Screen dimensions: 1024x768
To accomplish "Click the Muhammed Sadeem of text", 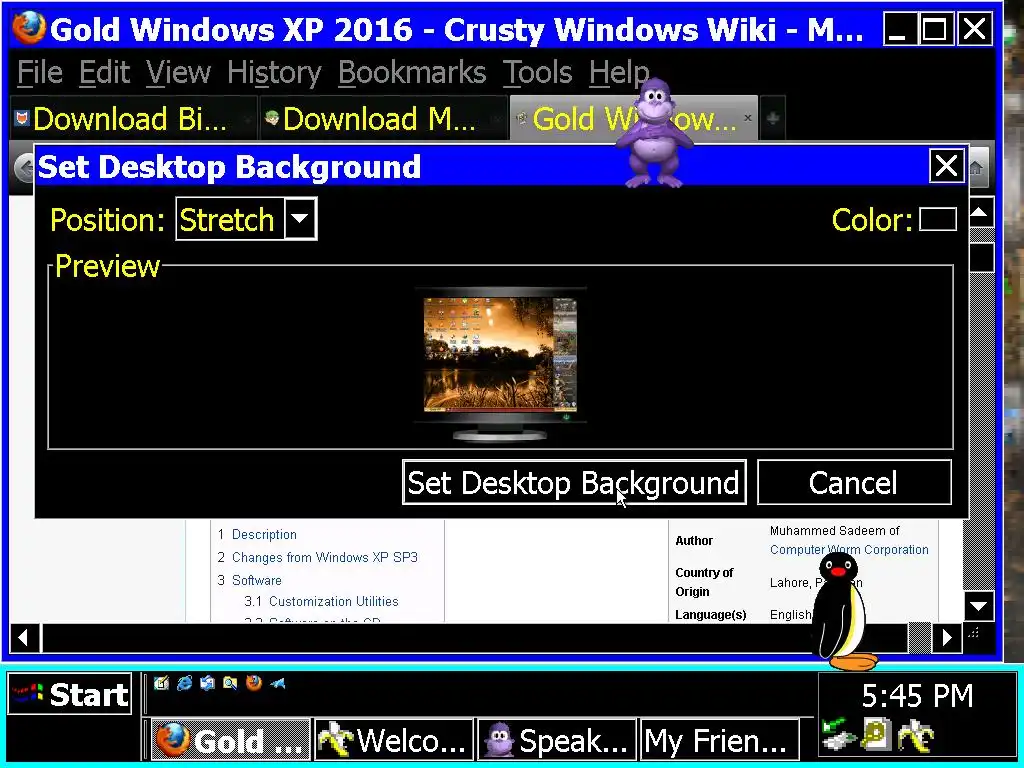I will click(x=835, y=530).
